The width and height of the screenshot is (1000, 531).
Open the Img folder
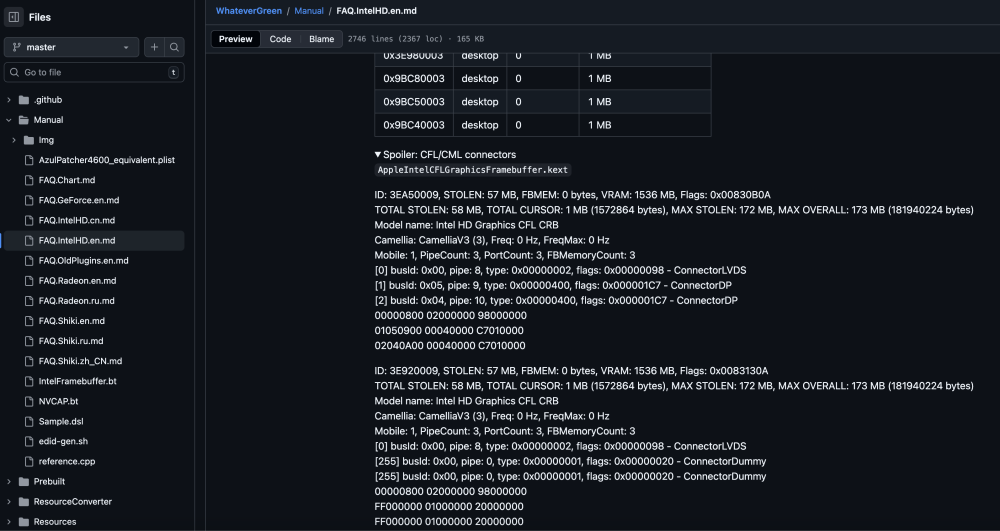pos(46,140)
